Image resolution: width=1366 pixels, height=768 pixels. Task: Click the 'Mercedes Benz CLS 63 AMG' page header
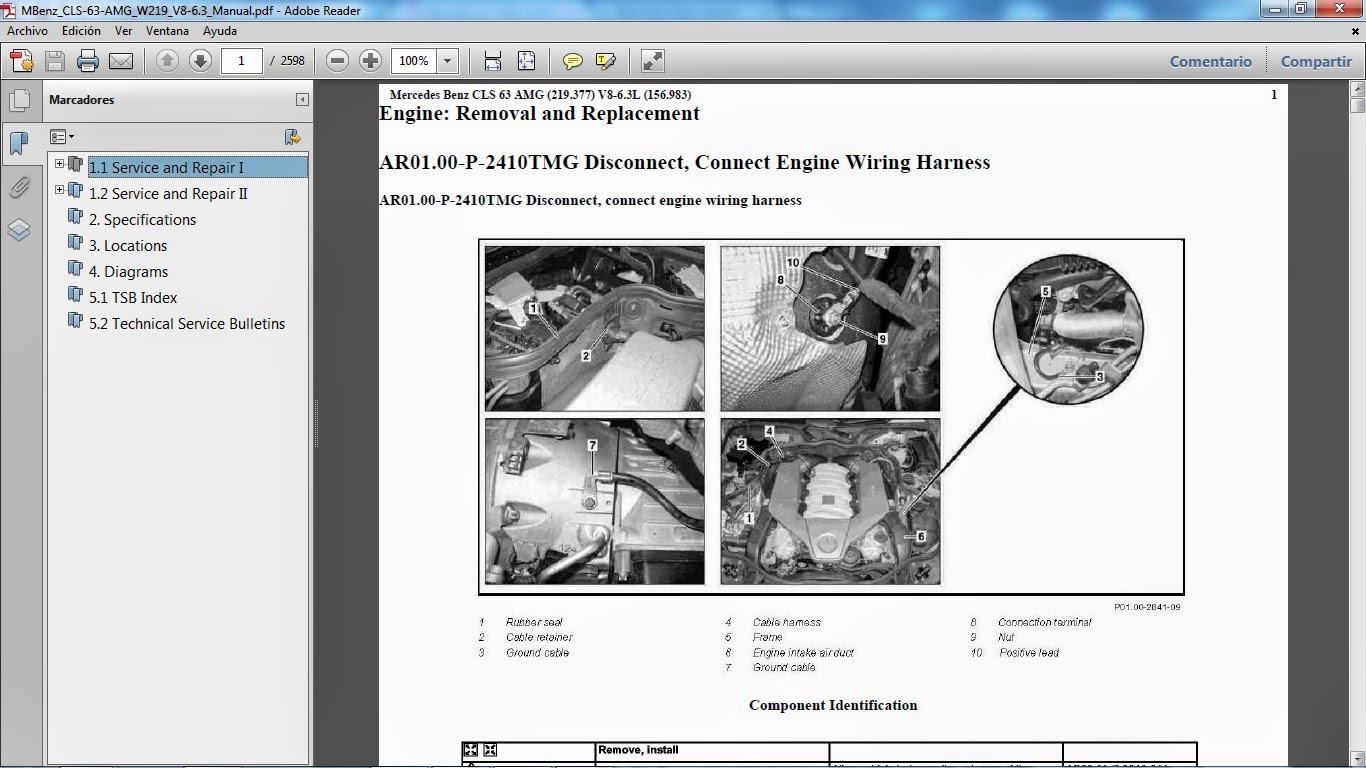(x=540, y=95)
